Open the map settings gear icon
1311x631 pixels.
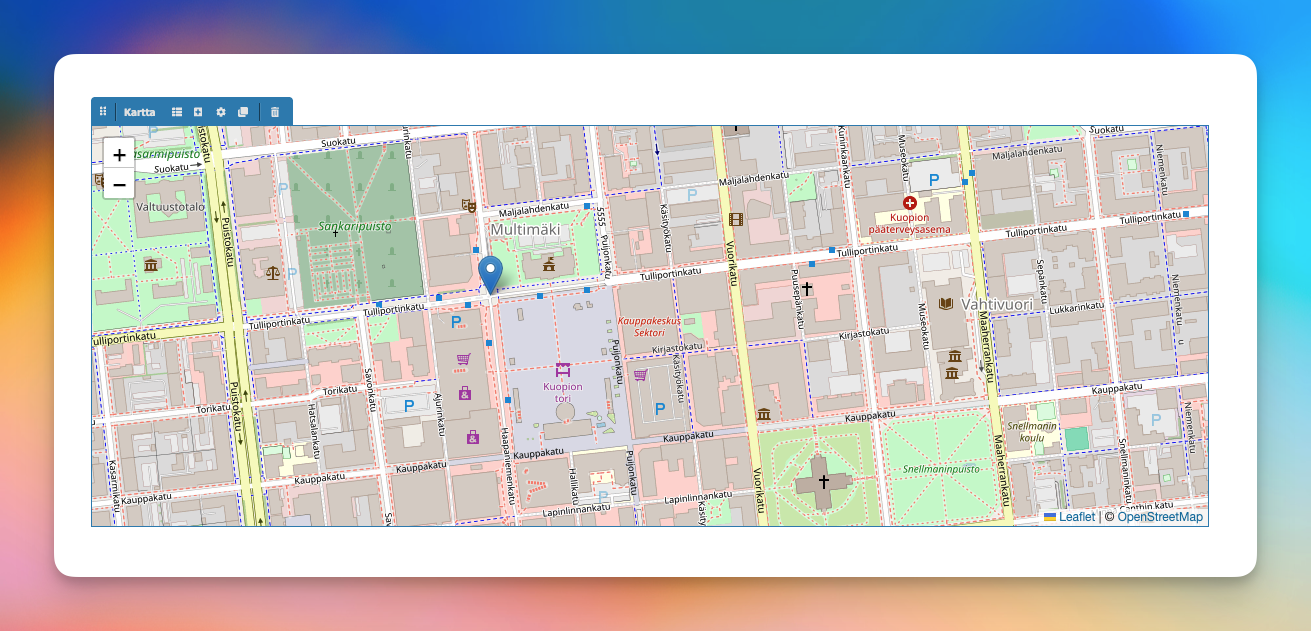pos(221,112)
